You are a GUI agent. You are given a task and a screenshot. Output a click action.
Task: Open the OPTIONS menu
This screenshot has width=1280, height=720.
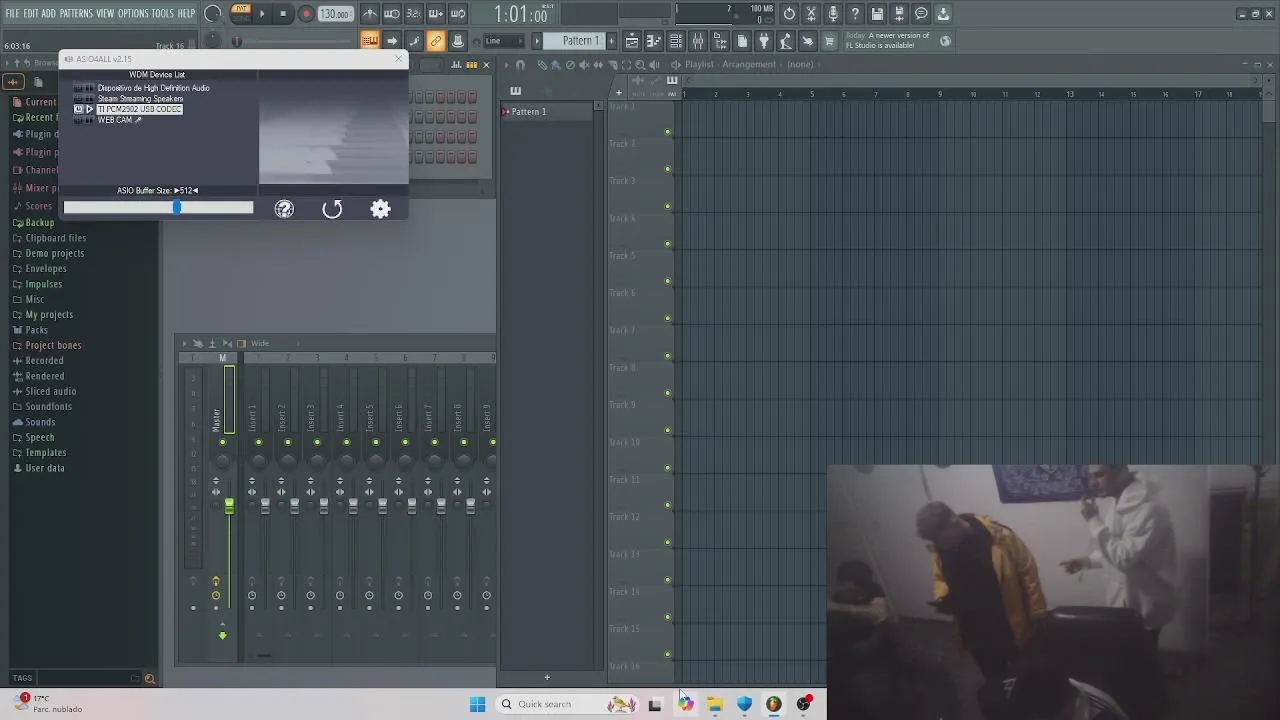pyautogui.click(x=133, y=13)
